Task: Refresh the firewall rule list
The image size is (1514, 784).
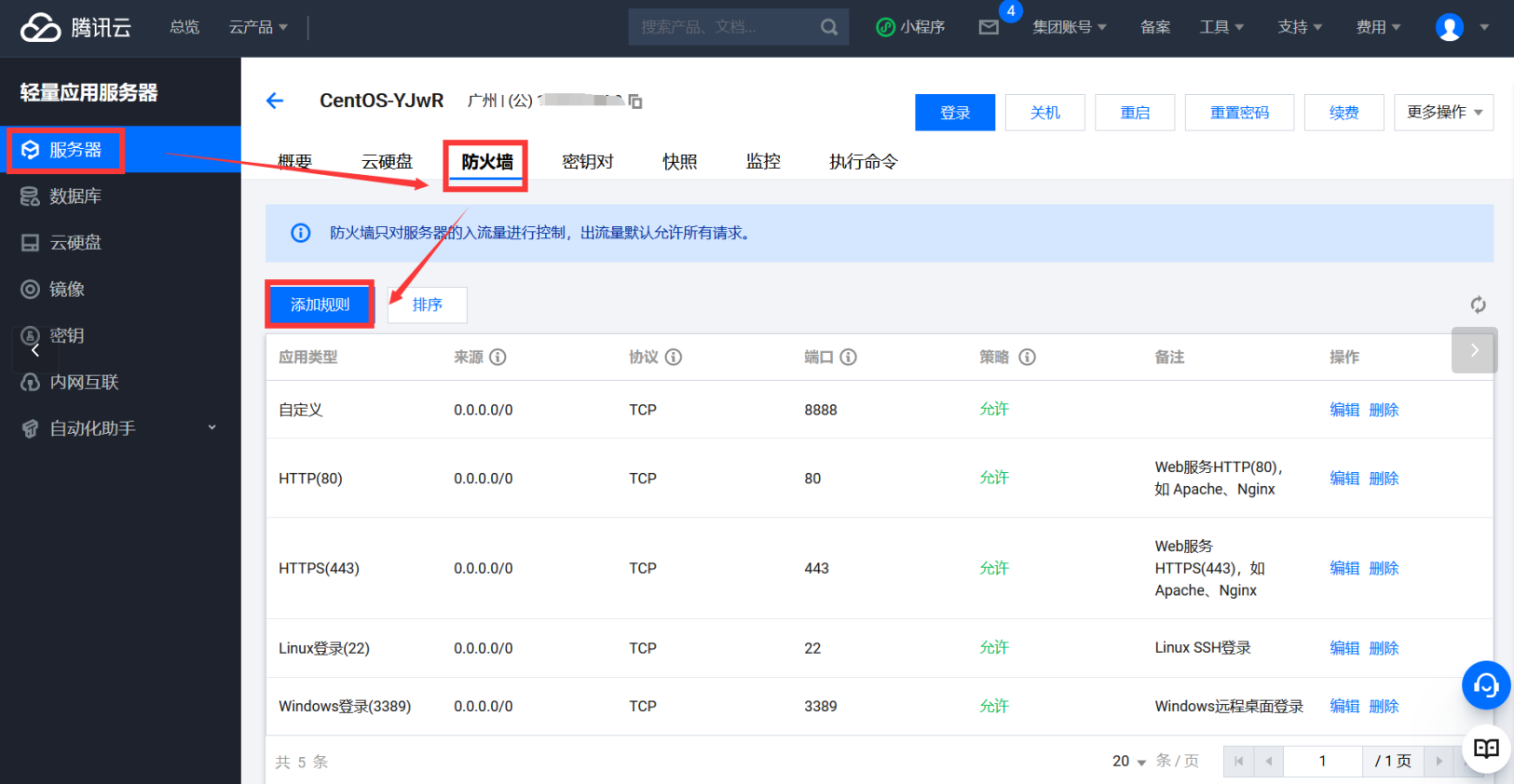Action: [x=1478, y=304]
